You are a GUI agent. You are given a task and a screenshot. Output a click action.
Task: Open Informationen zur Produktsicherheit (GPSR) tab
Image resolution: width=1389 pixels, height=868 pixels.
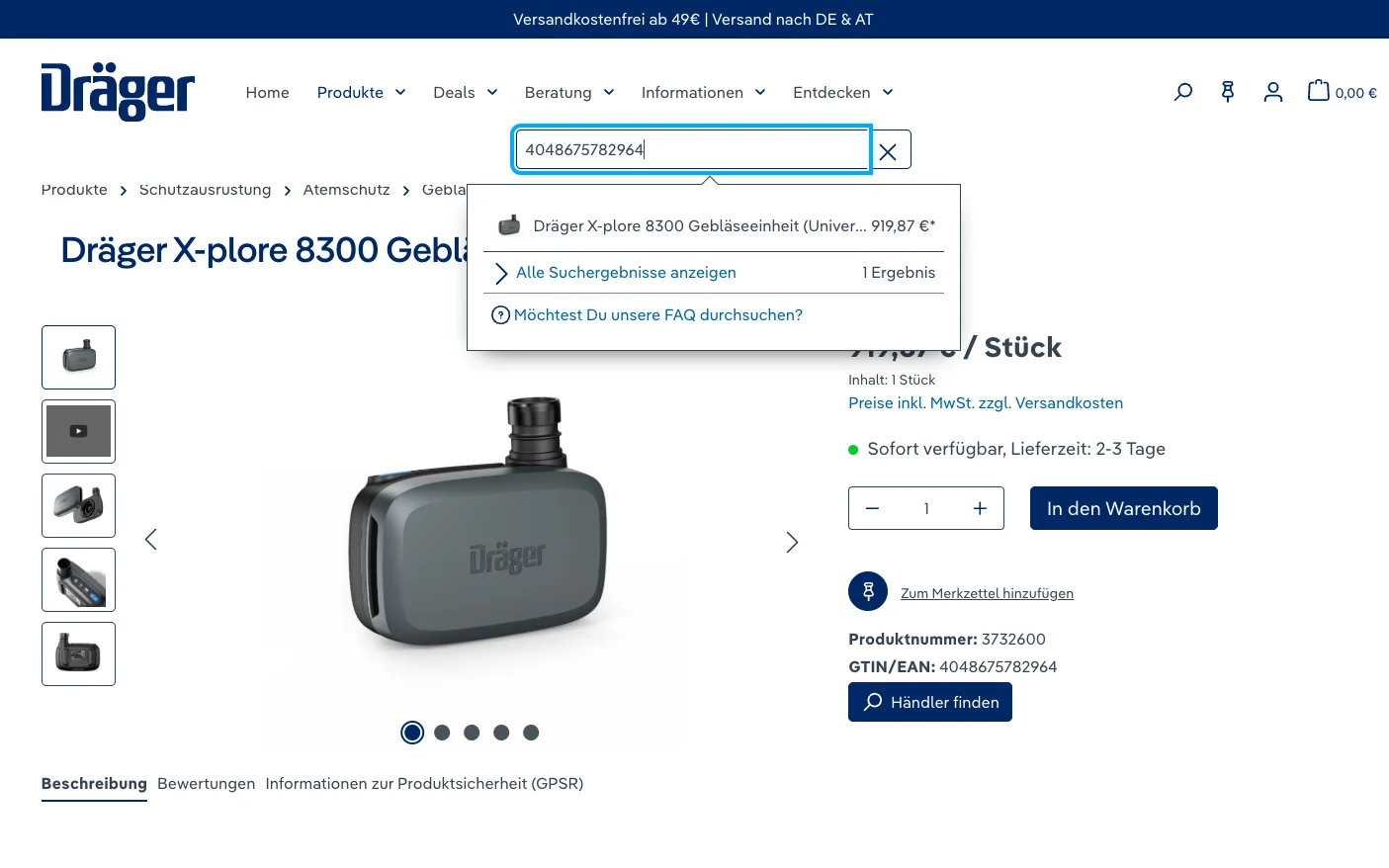pyautogui.click(x=424, y=784)
